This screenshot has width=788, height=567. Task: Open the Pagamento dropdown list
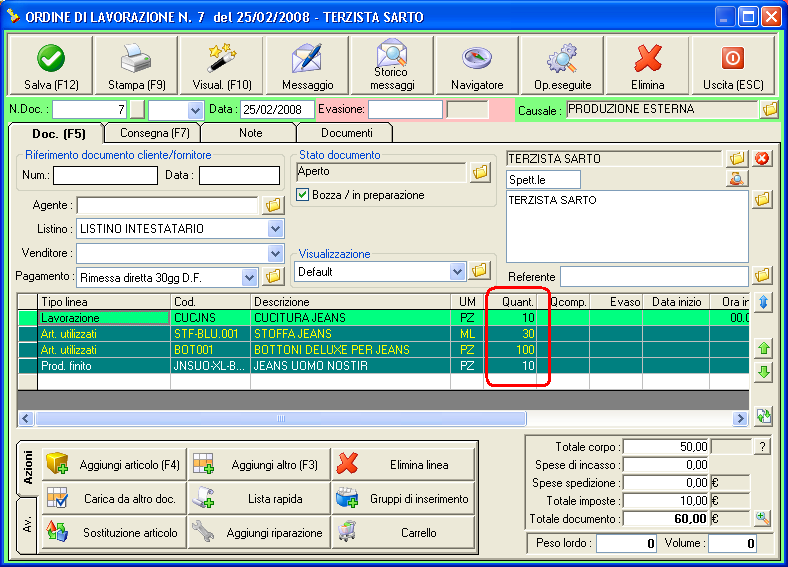pos(250,277)
